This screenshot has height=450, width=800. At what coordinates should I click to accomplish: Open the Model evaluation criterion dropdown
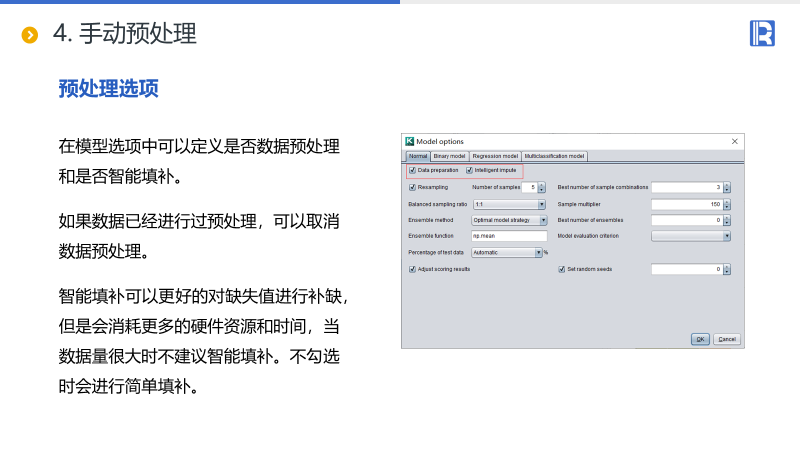(x=691, y=236)
